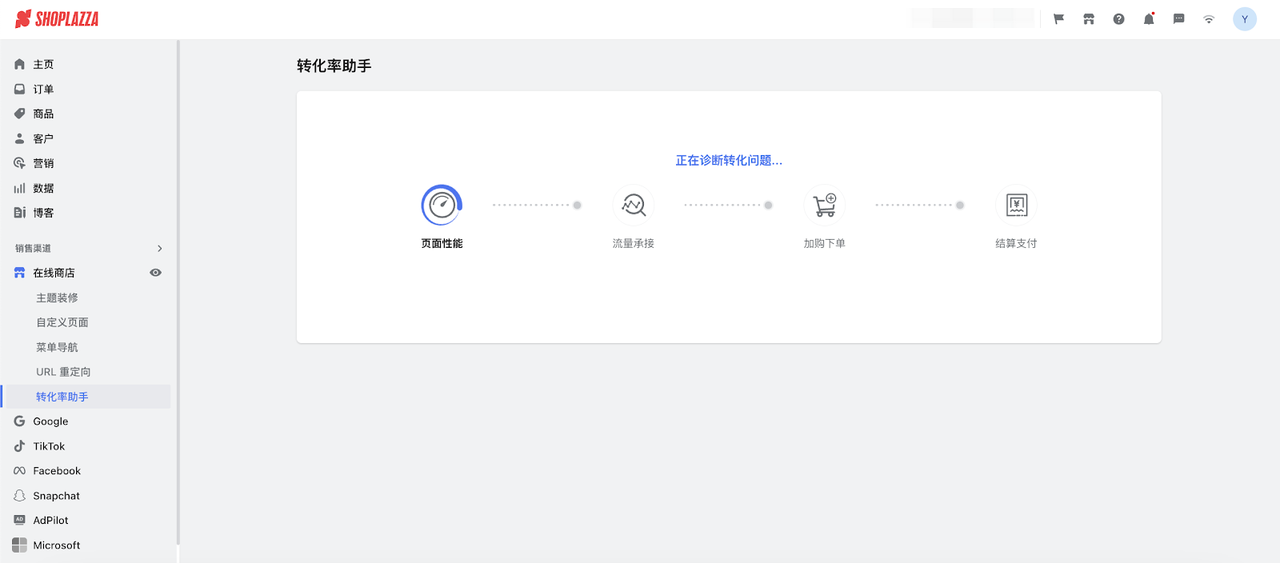Click the Shoplazza logo
Image resolution: width=1280 pixels, height=563 pixels.
tap(57, 19)
